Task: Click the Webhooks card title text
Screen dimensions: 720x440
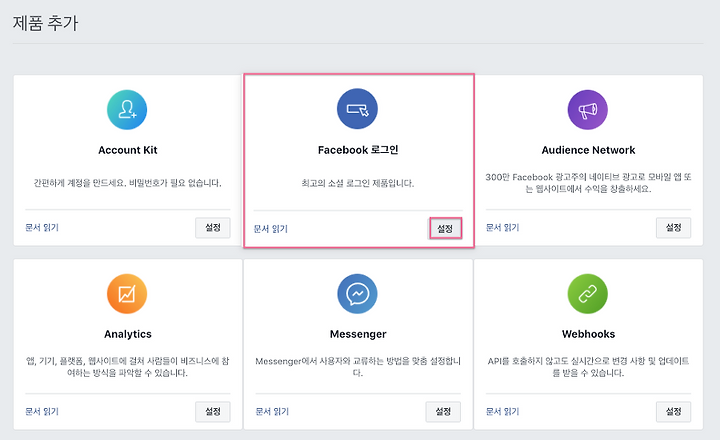Action: (588, 334)
